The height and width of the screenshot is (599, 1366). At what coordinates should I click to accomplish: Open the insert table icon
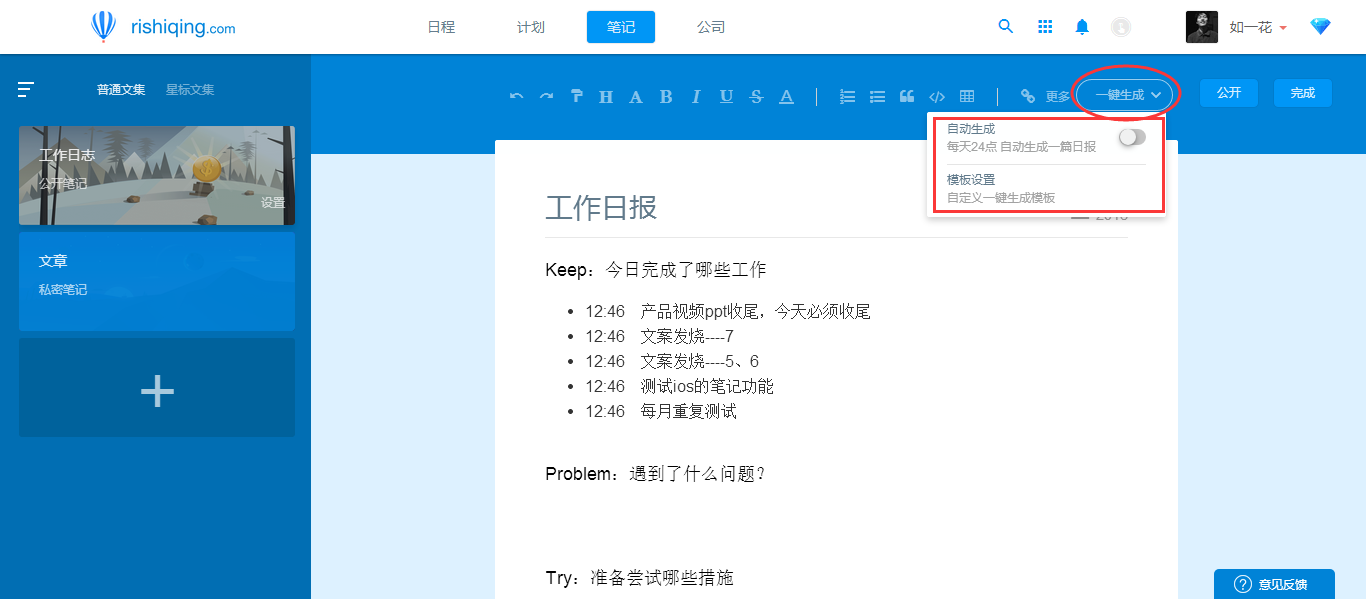967,95
